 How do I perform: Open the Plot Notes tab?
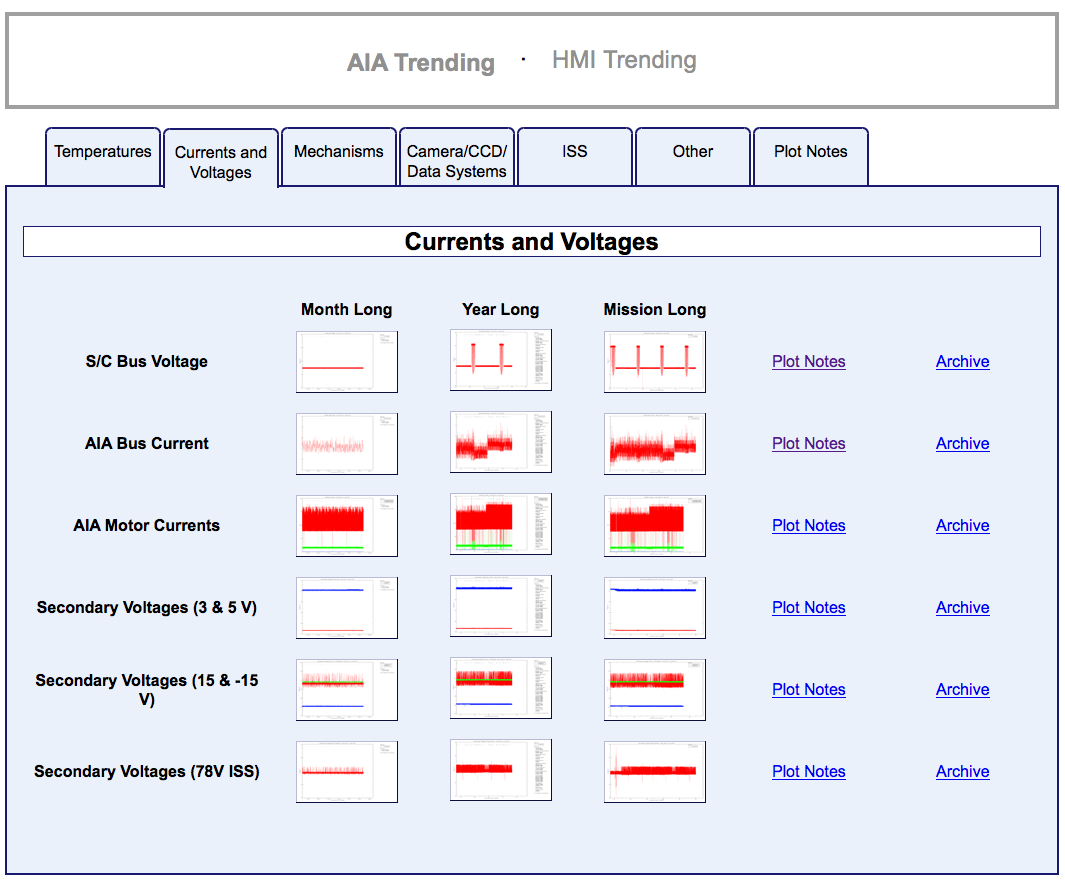point(810,152)
